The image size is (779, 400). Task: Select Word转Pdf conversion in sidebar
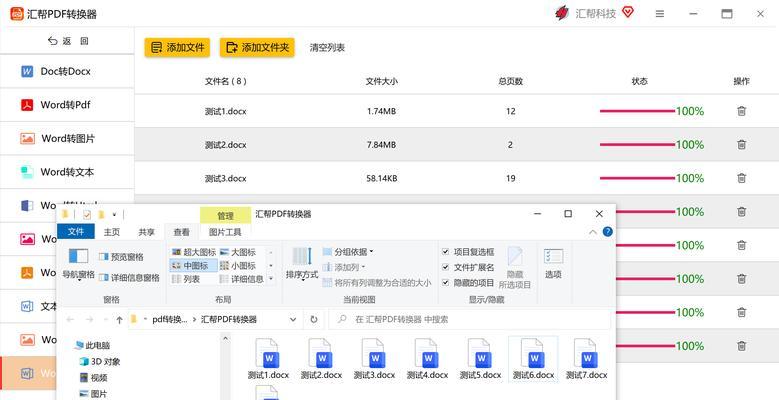click(67, 105)
